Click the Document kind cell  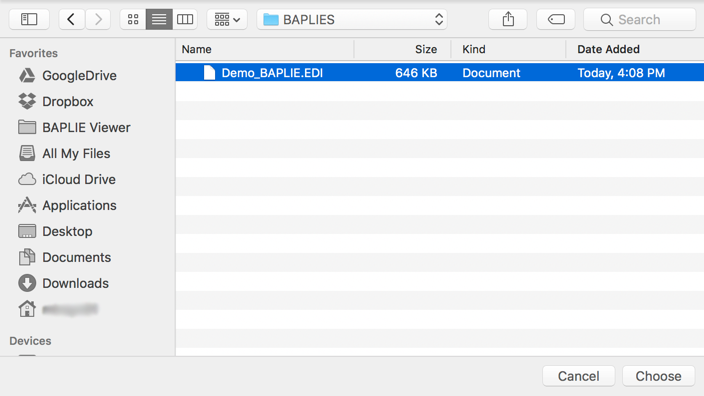point(491,73)
